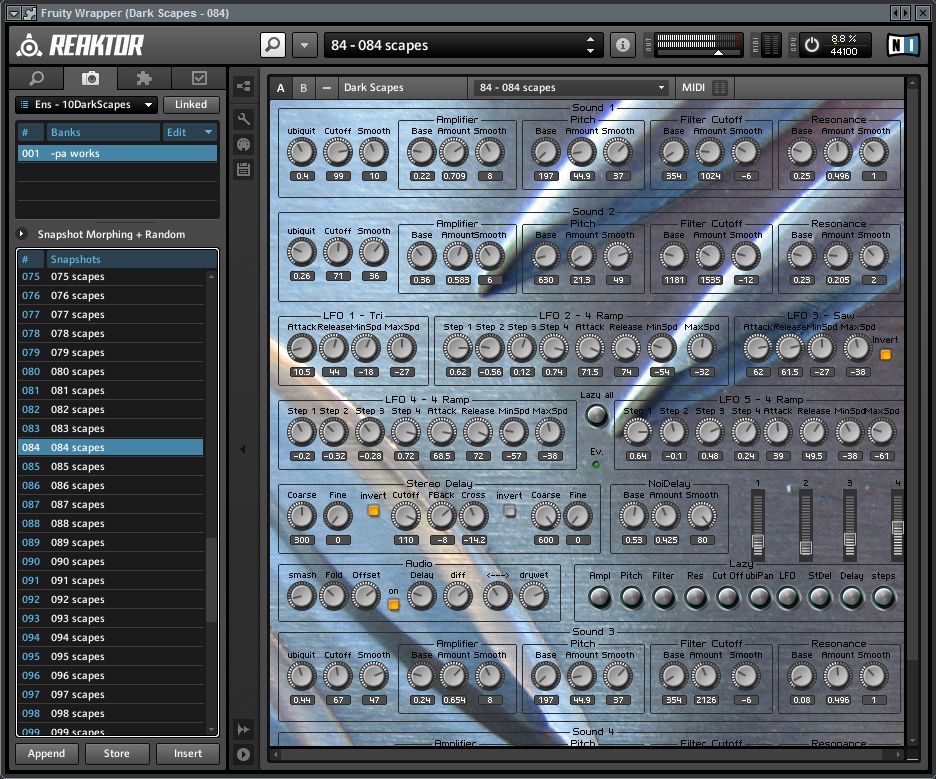Open the Banks Edit dropdown menu
Screen dimensions: 936x779
[190, 132]
